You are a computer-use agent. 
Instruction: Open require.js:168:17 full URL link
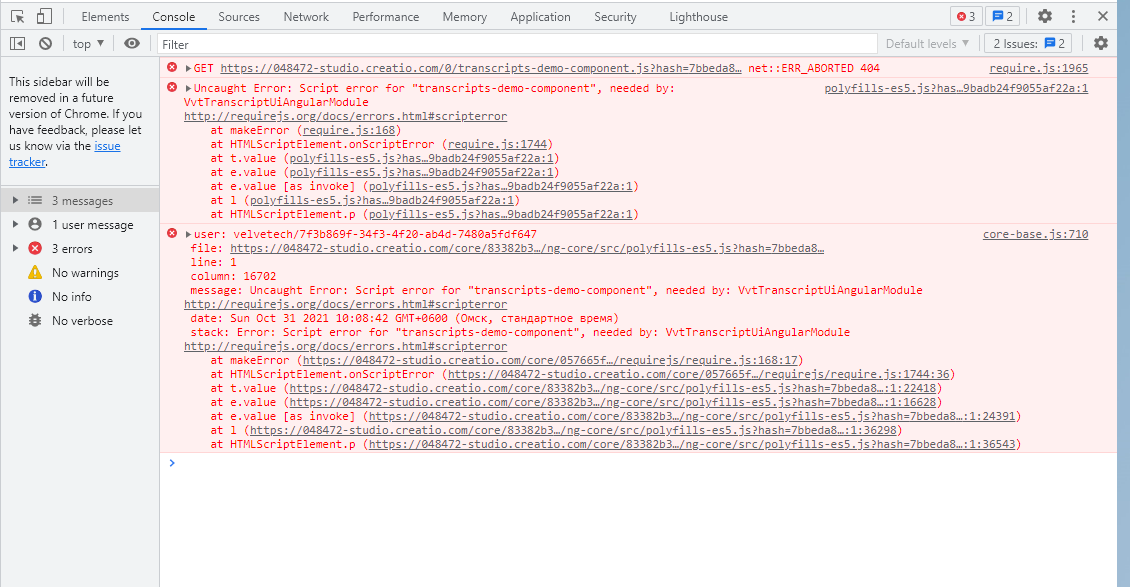[x=550, y=361]
